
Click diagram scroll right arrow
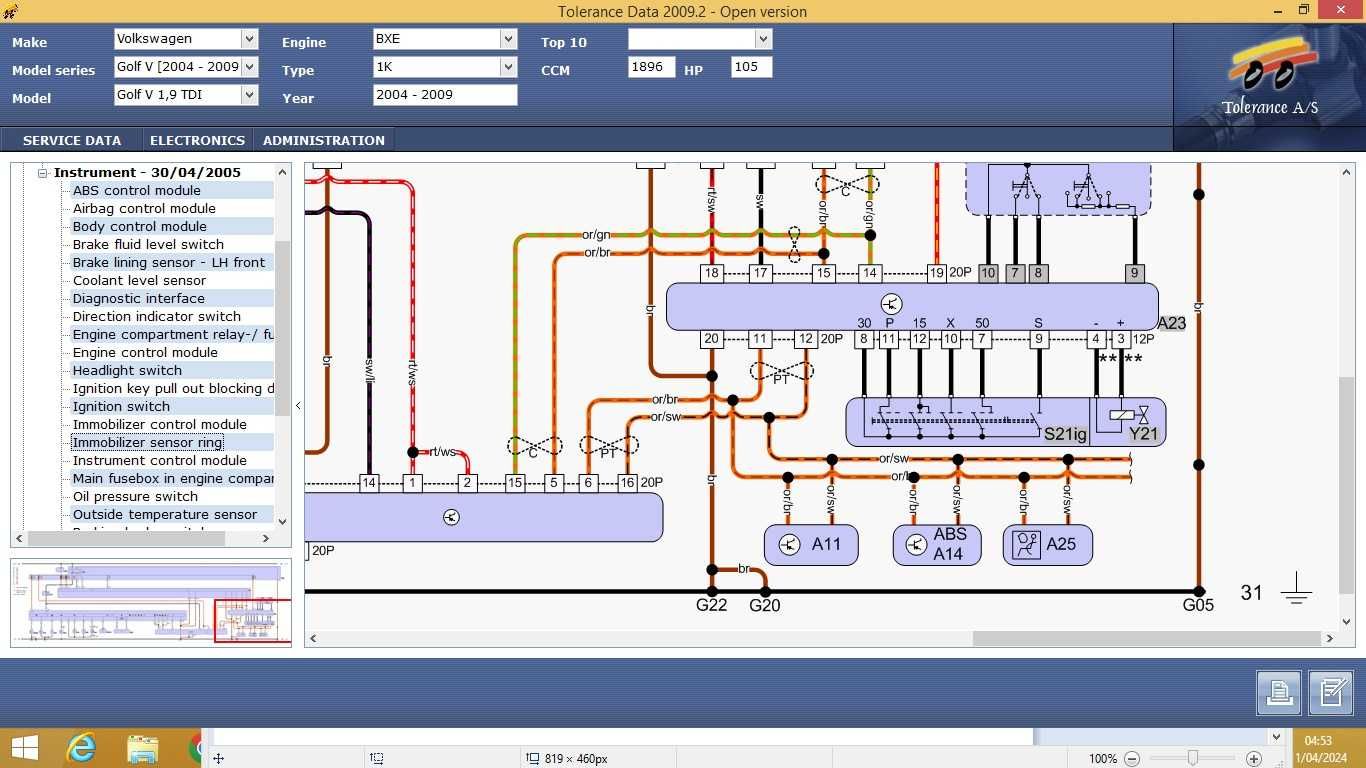tap(1330, 638)
